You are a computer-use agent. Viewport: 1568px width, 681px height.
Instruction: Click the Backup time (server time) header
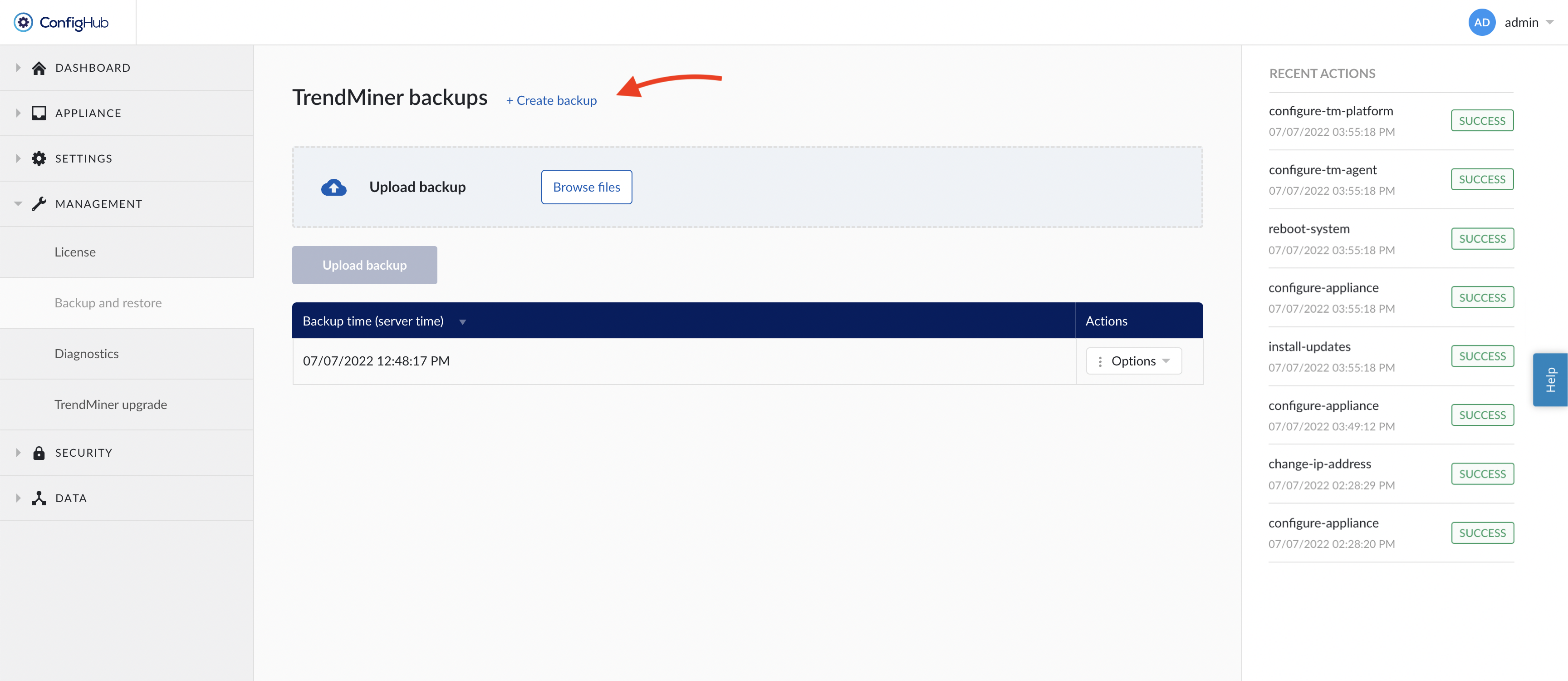click(x=373, y=321)
